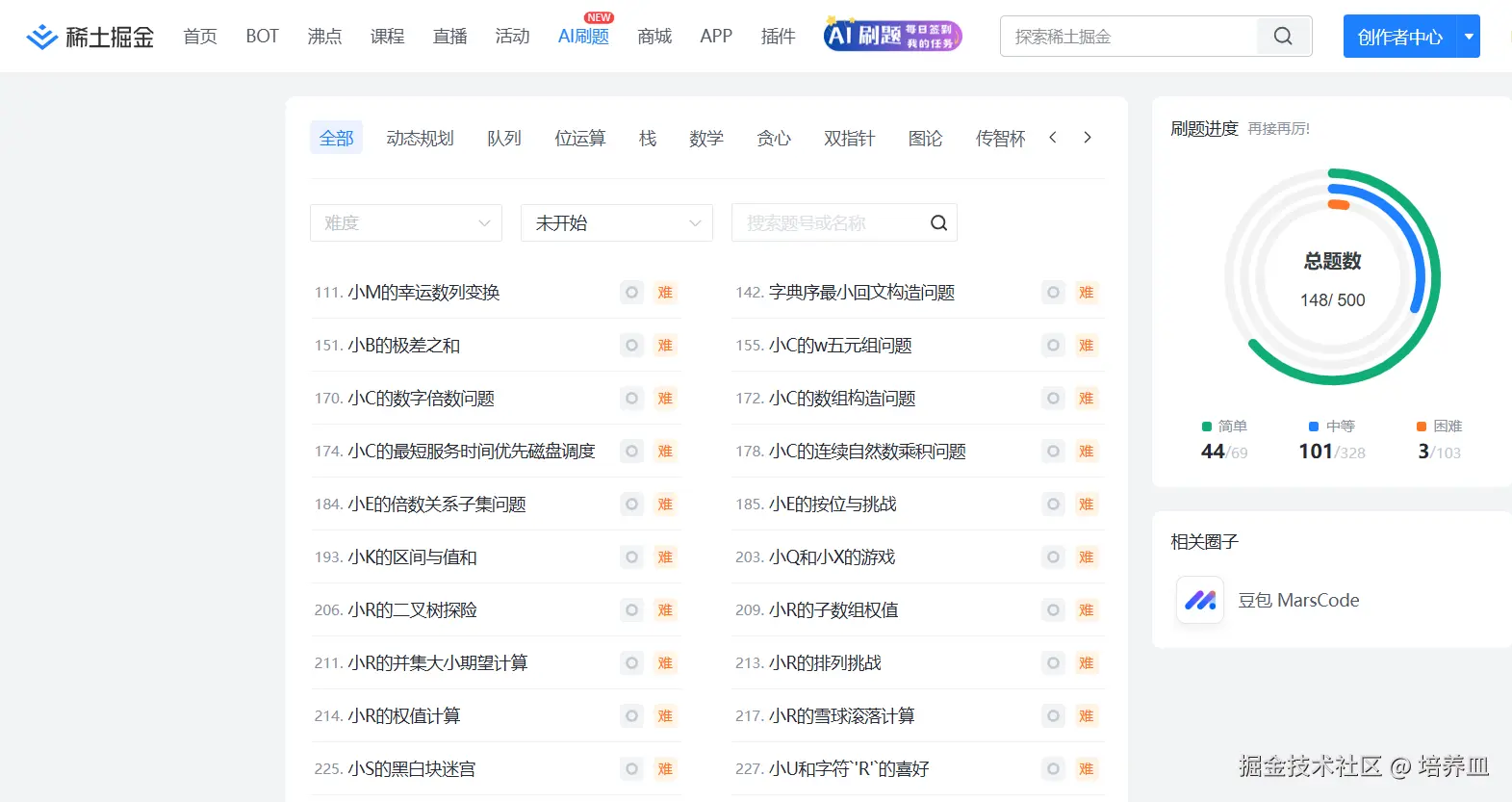Open the 难度 difficulty dropdown
The height and width of the screenshot is (802, 1512).
pyautogui.click(x=406, y=223)
